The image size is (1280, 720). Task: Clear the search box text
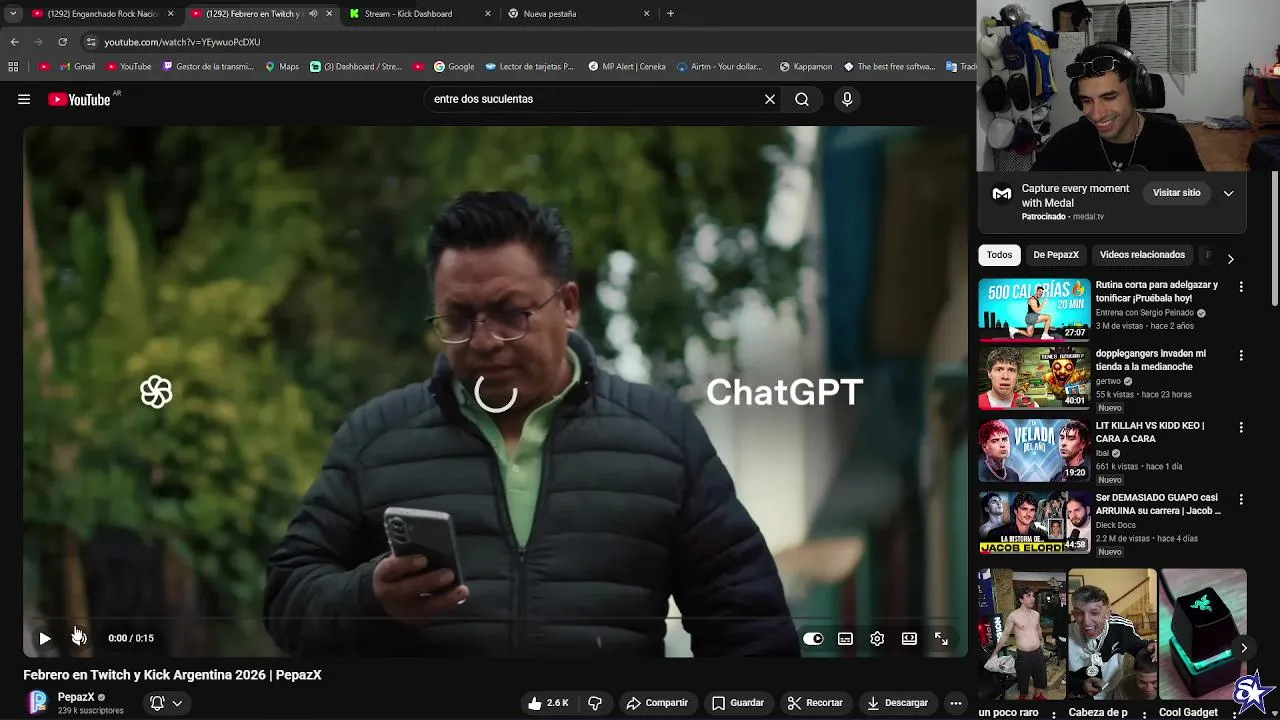tap(770, 99)
